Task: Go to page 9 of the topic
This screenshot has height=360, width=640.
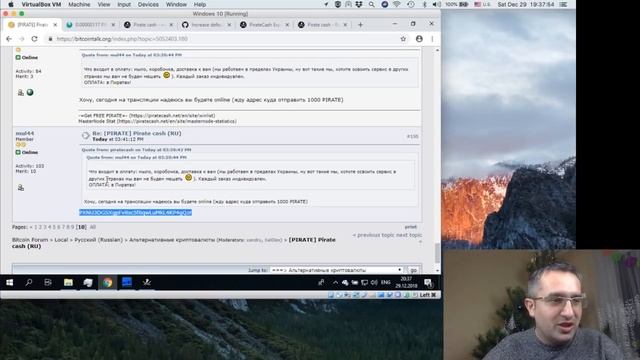Action: pyautogui.click(x=73, y=227)
